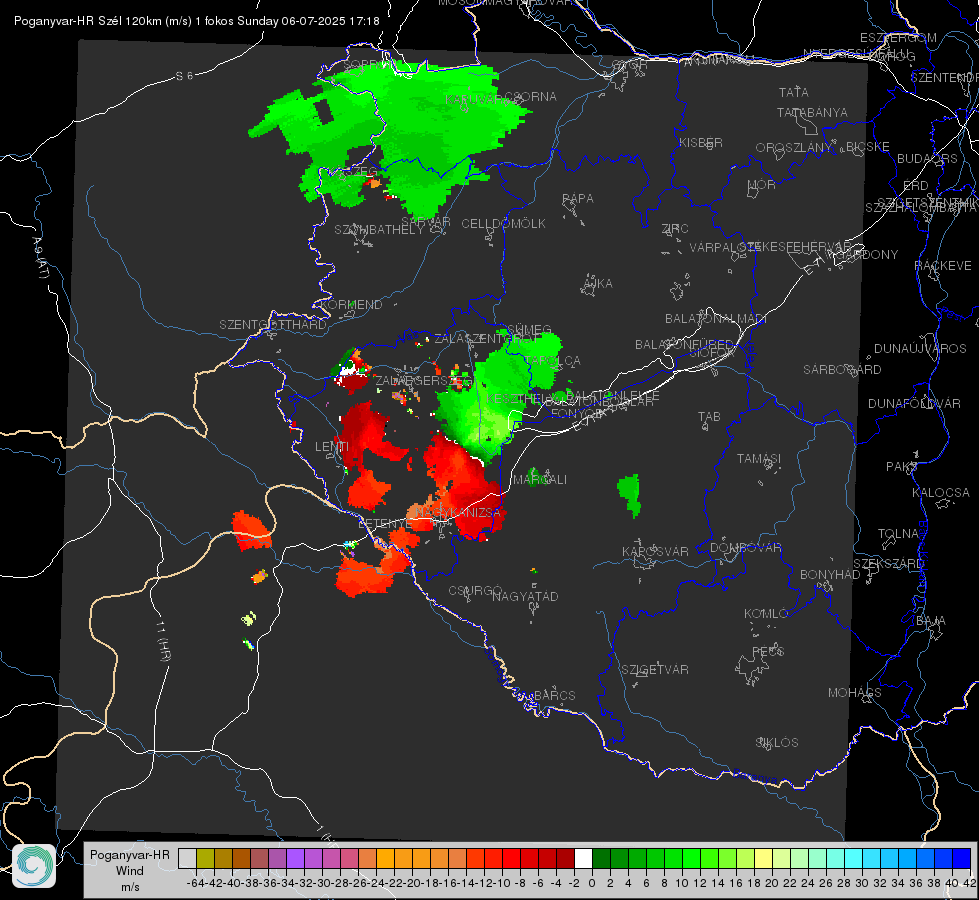Viewport: 979px width, 900px height.
Task: Click the SZOMBATHELY label
Action: click(379, 229)
